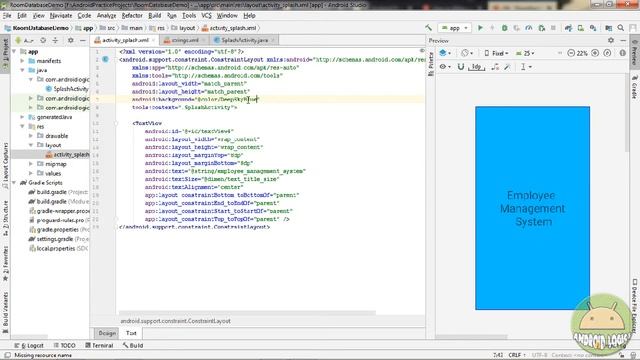This screenshot has height=360, width=640.
Task: Open the VCS menu
Action: tap(206, 16)
